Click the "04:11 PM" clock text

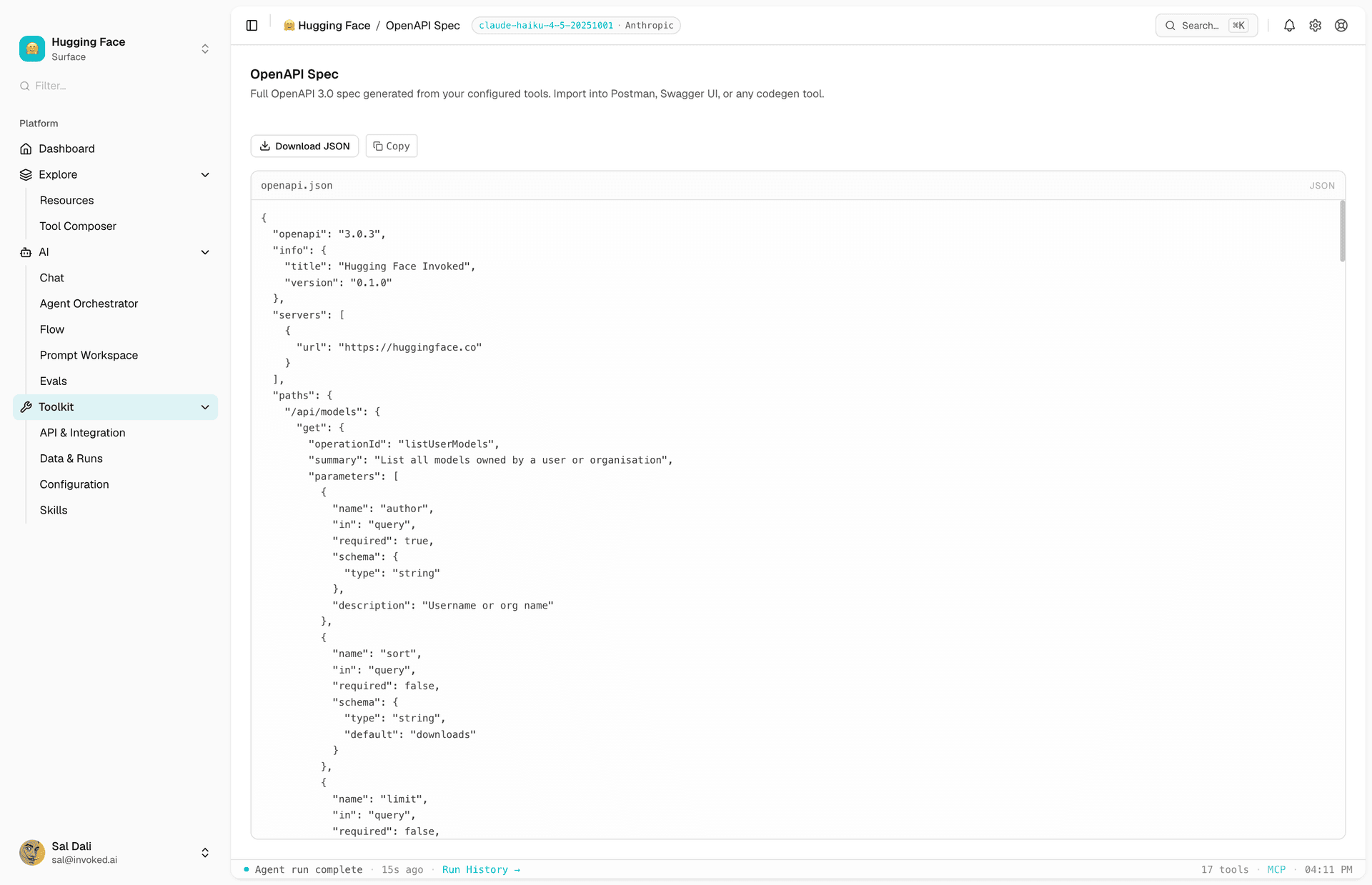[x=1328, y=869]
